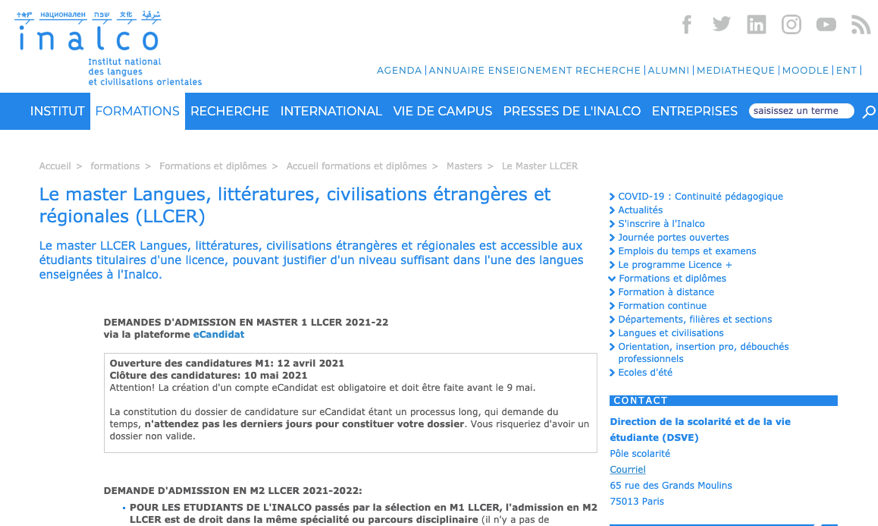Open the MOODLE link

pyautogui.click(x=805, y=71)
